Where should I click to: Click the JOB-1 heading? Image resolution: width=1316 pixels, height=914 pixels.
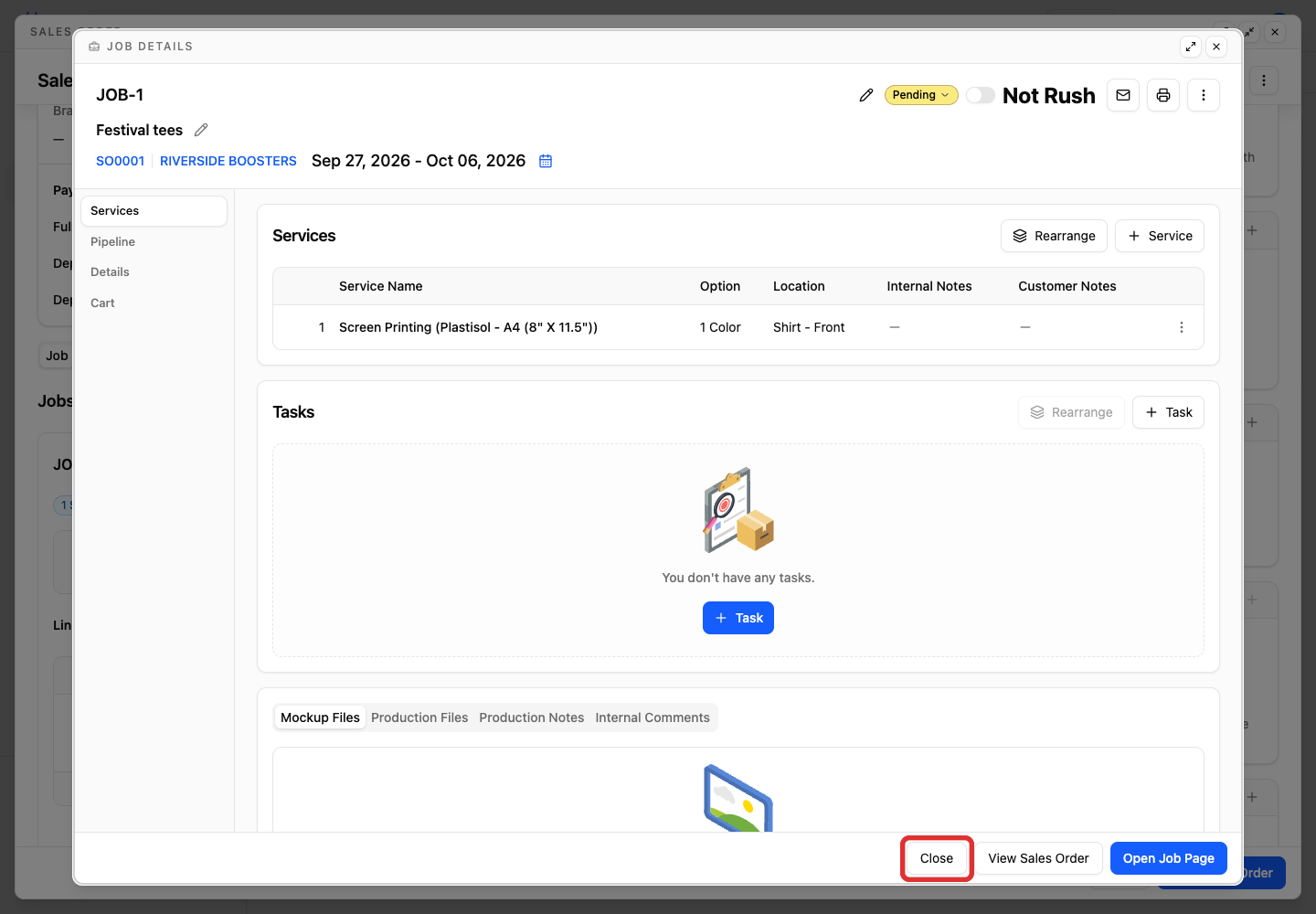(120, 95)
